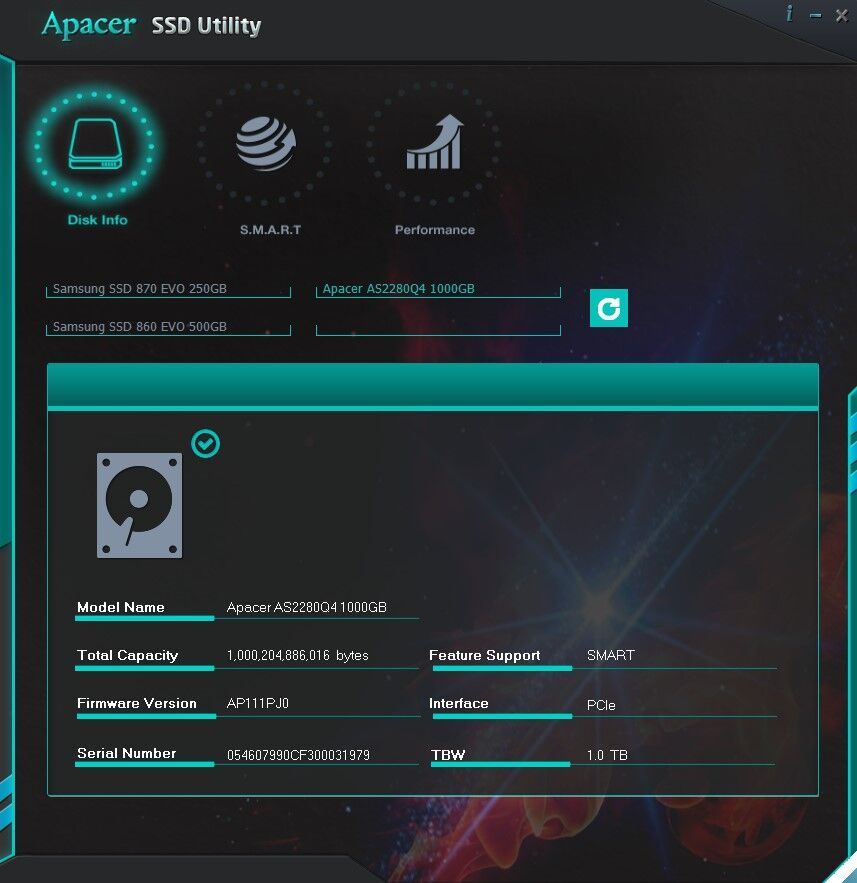Click the '1.0 TB' TBW value
Screen dimensions: 857x883
tap(607, 755)
